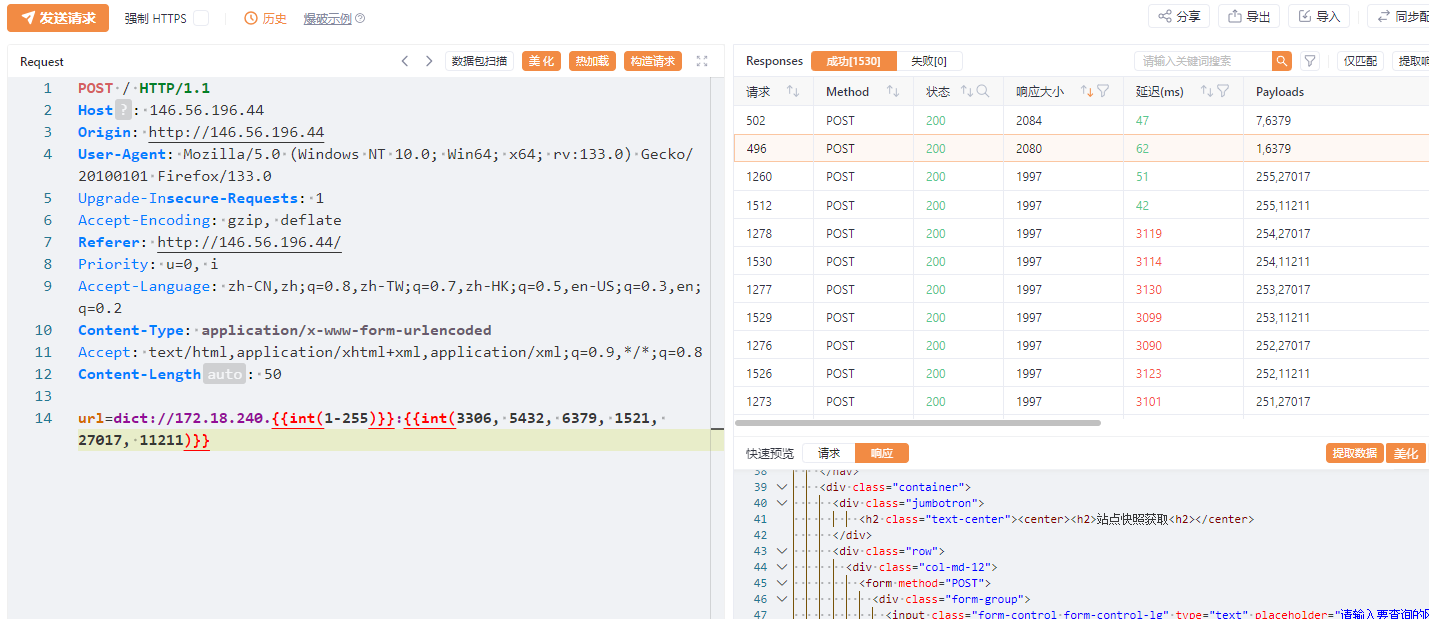Viewport: 1429px width, 619px height.
Task: Switch to the 失败[0] responses tab
Action: point(928,61)
